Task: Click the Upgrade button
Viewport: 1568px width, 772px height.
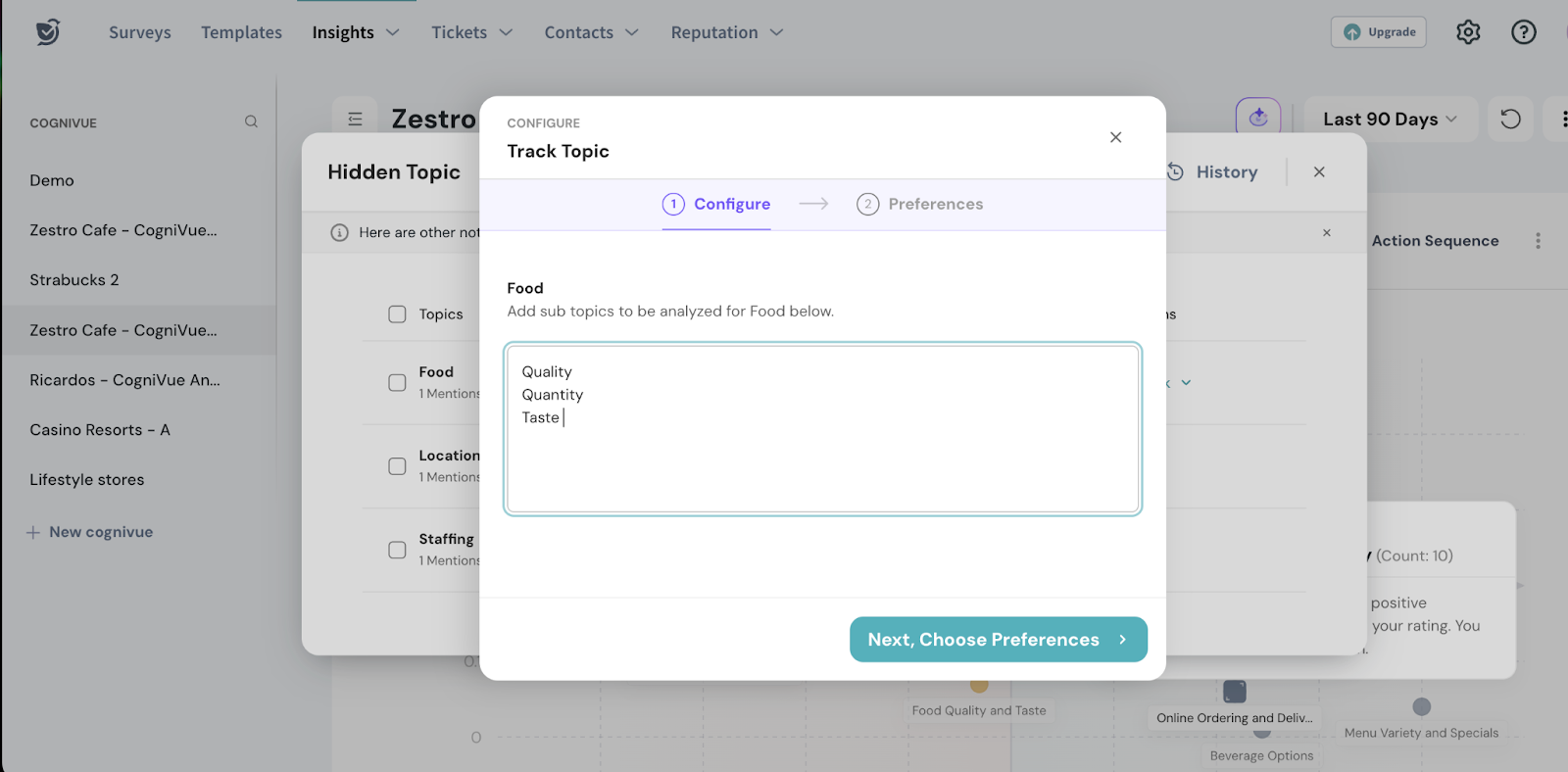Action: (x=1378, y=32)
